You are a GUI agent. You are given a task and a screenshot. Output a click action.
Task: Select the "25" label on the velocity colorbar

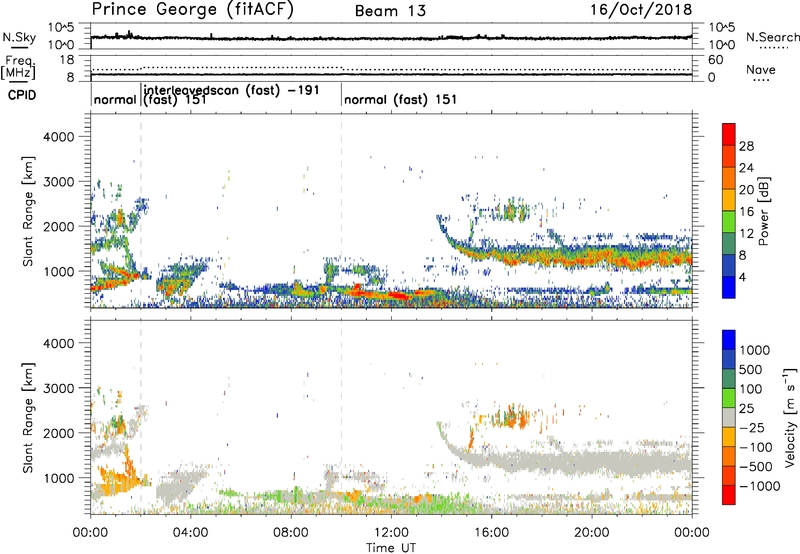pyautogui.click(x=746, y=409)
